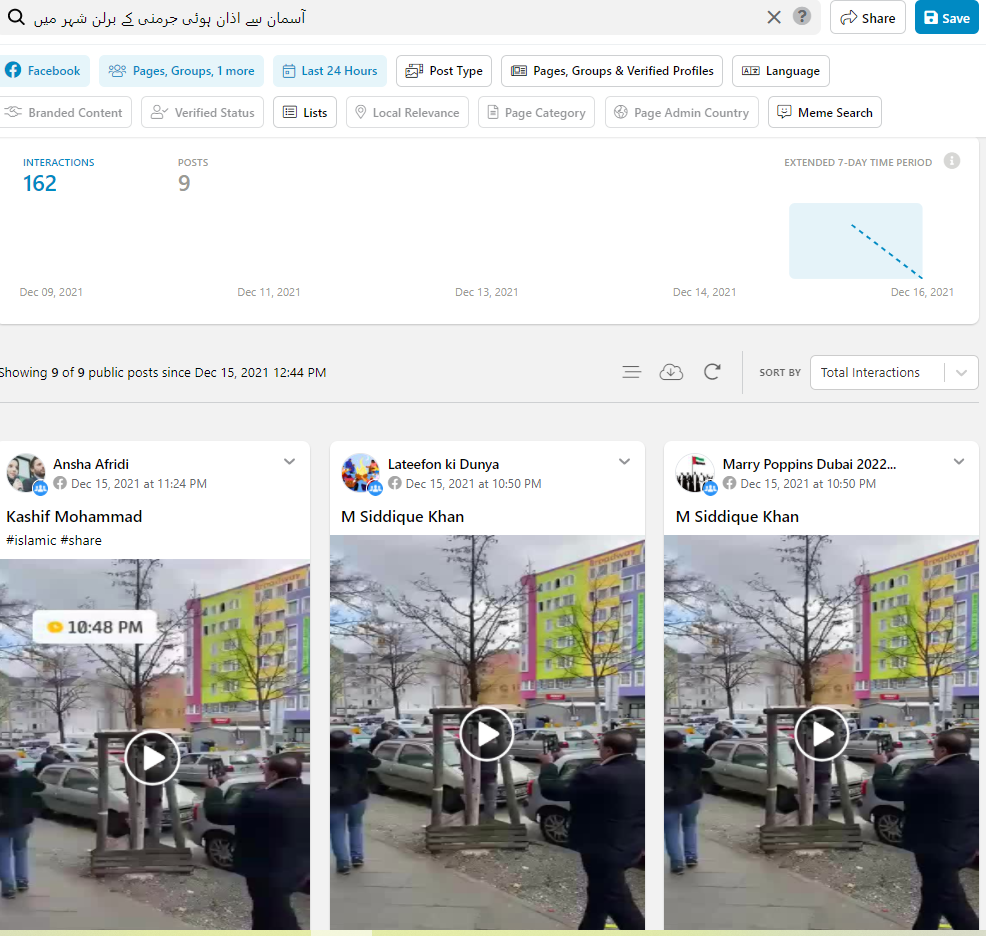The image size is (986, 936).
Task: Click the download cloud icon
Action: [671, 372]
